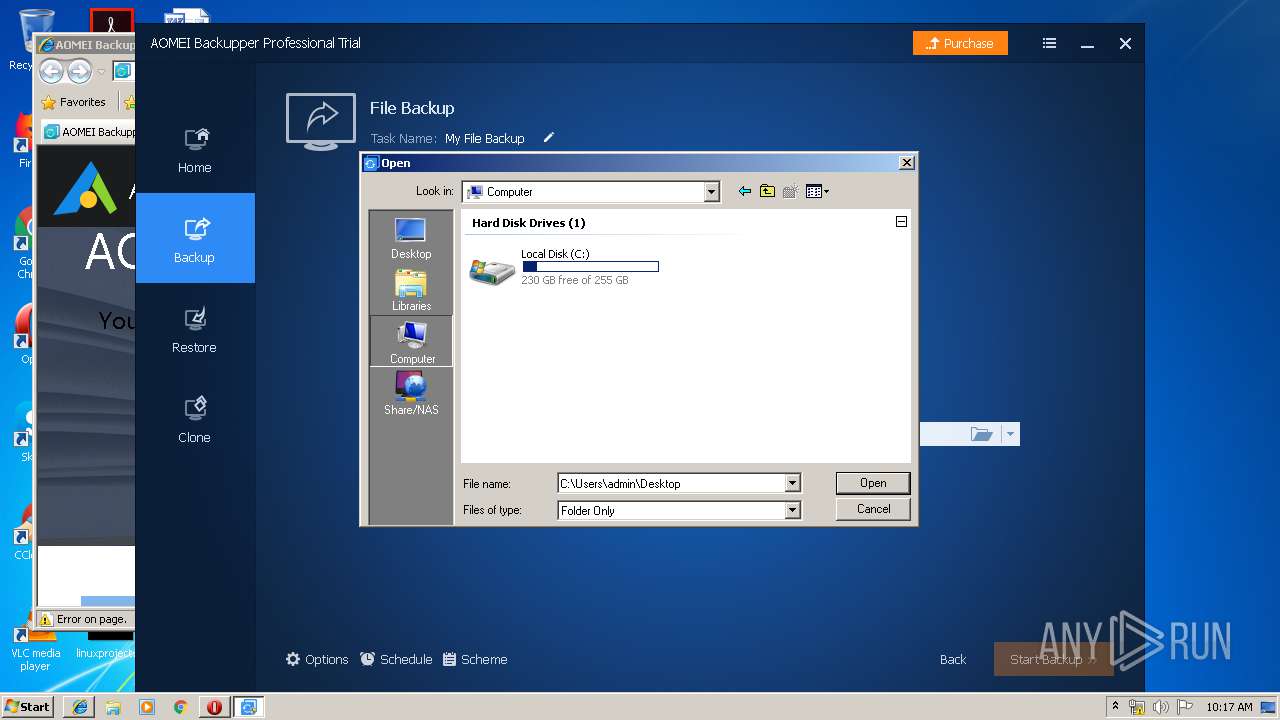Image resolution: width=1280 pixels, height=720 pixels.
Task: Click the Action Center flag icon
Action: point(1184,707)
